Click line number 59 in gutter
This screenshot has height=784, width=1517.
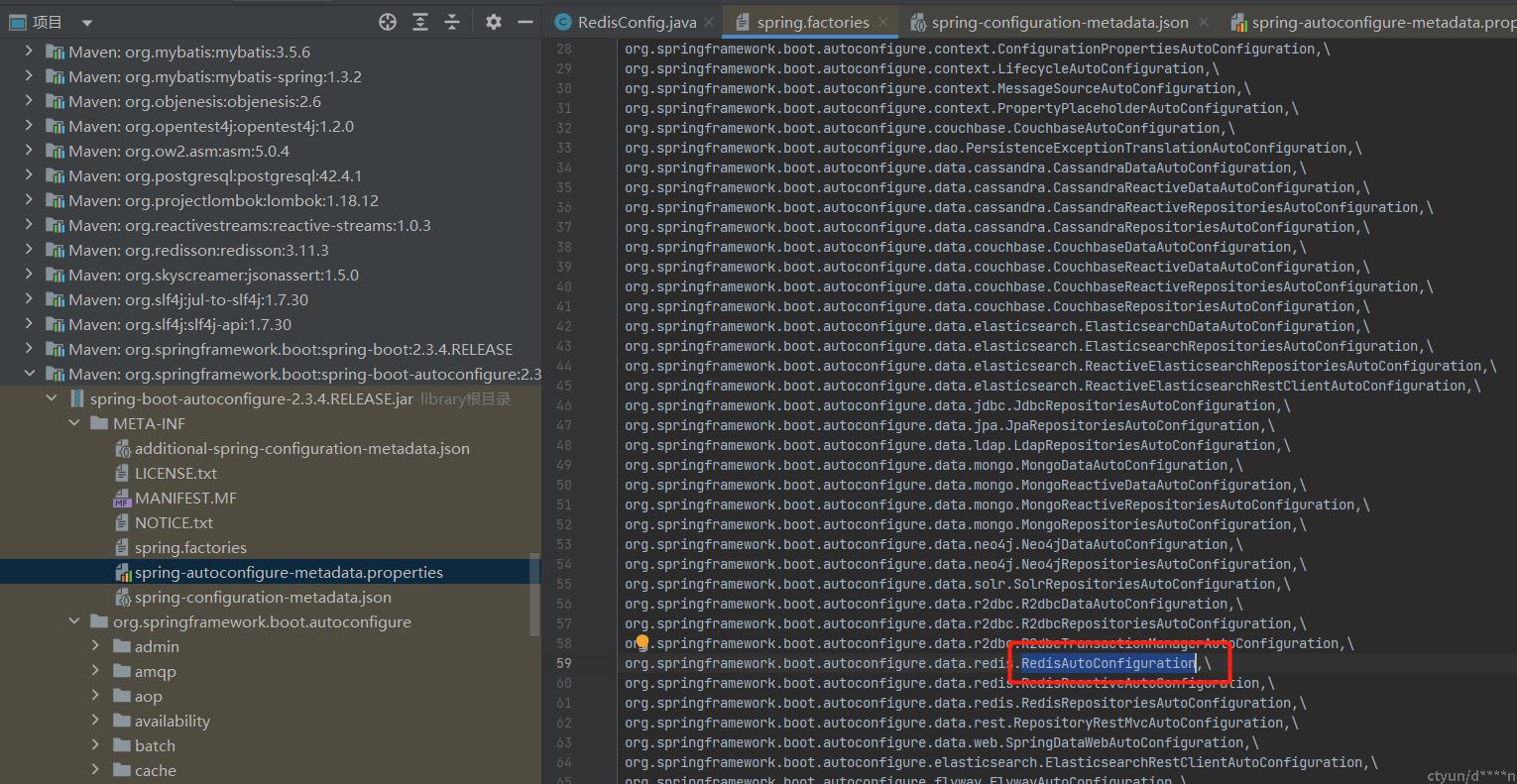[x=563, y=663]
